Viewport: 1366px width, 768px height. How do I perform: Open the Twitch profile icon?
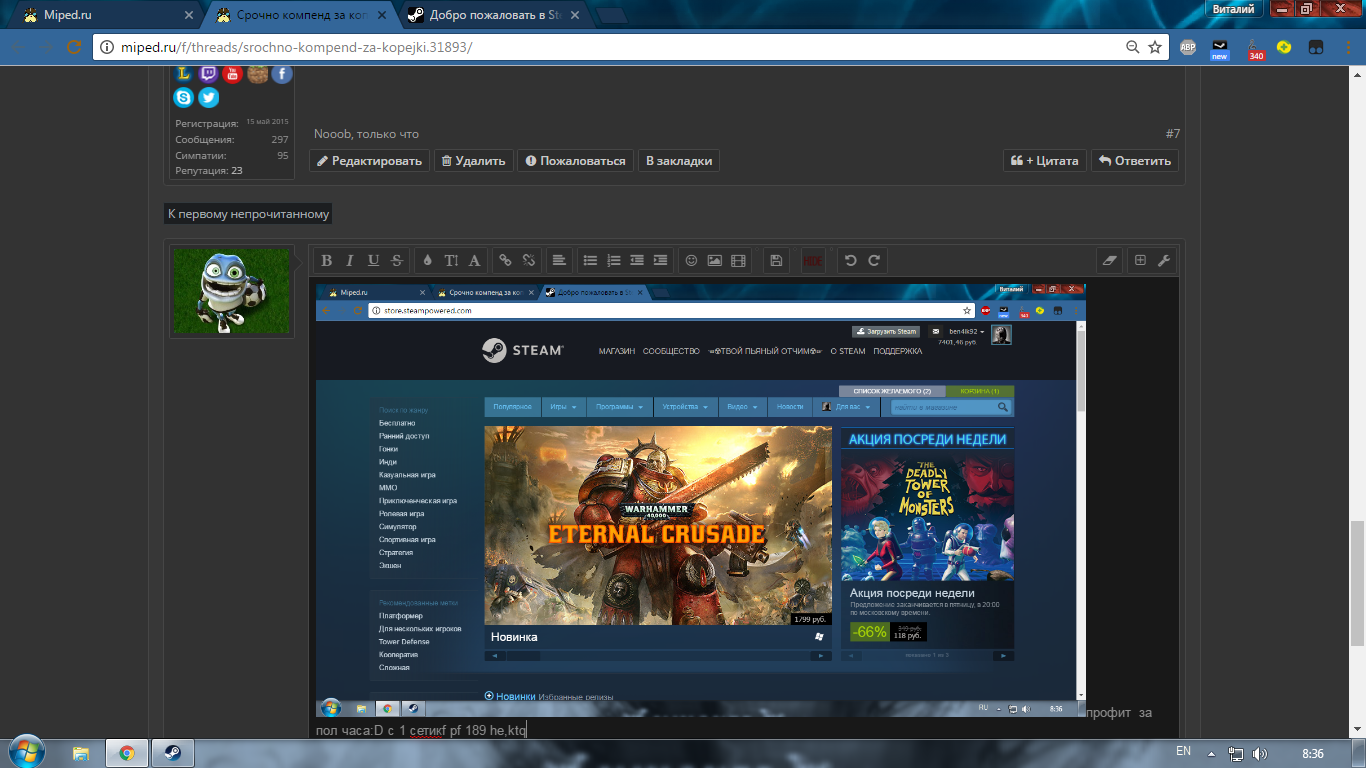[208, 73]
